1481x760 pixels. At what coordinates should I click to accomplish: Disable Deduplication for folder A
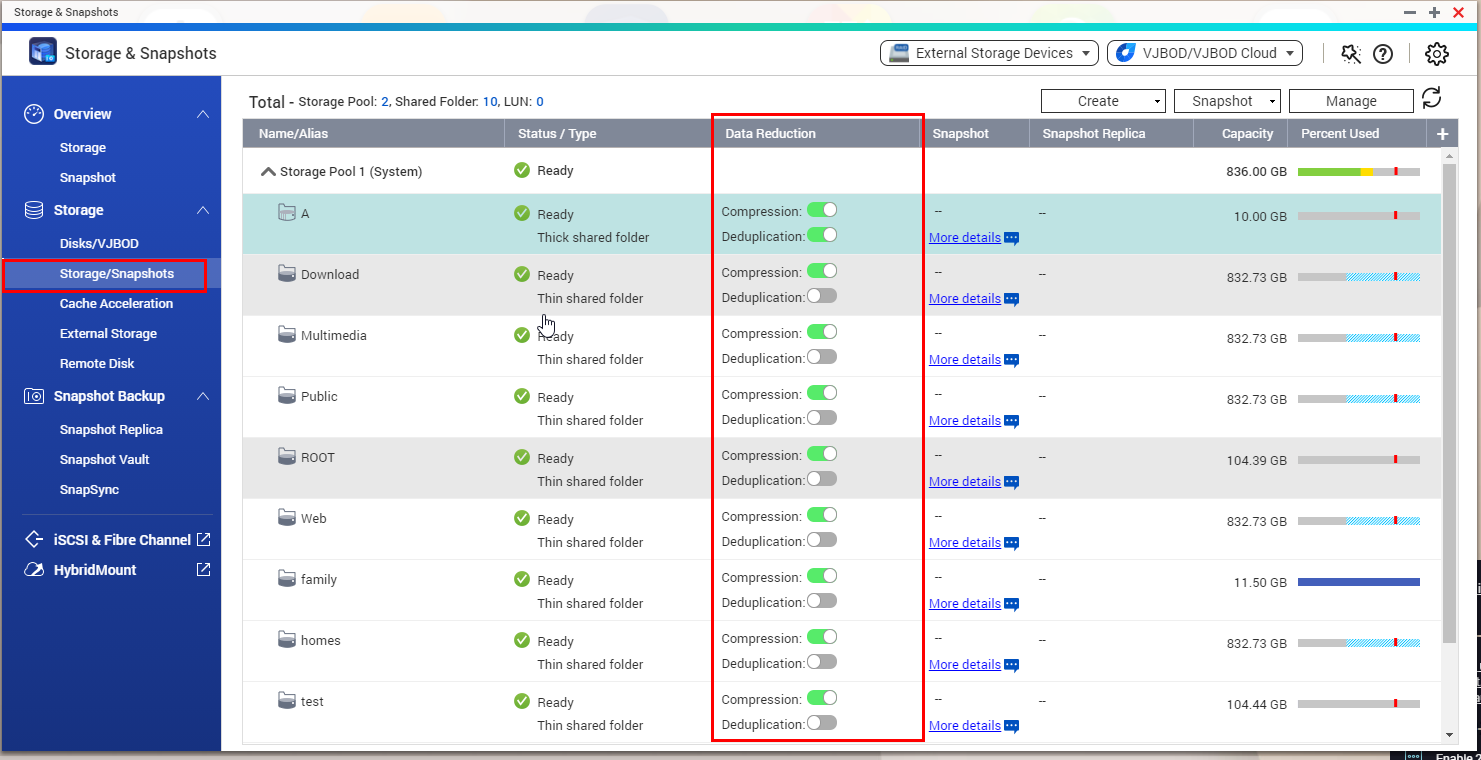tap(821, 235)
